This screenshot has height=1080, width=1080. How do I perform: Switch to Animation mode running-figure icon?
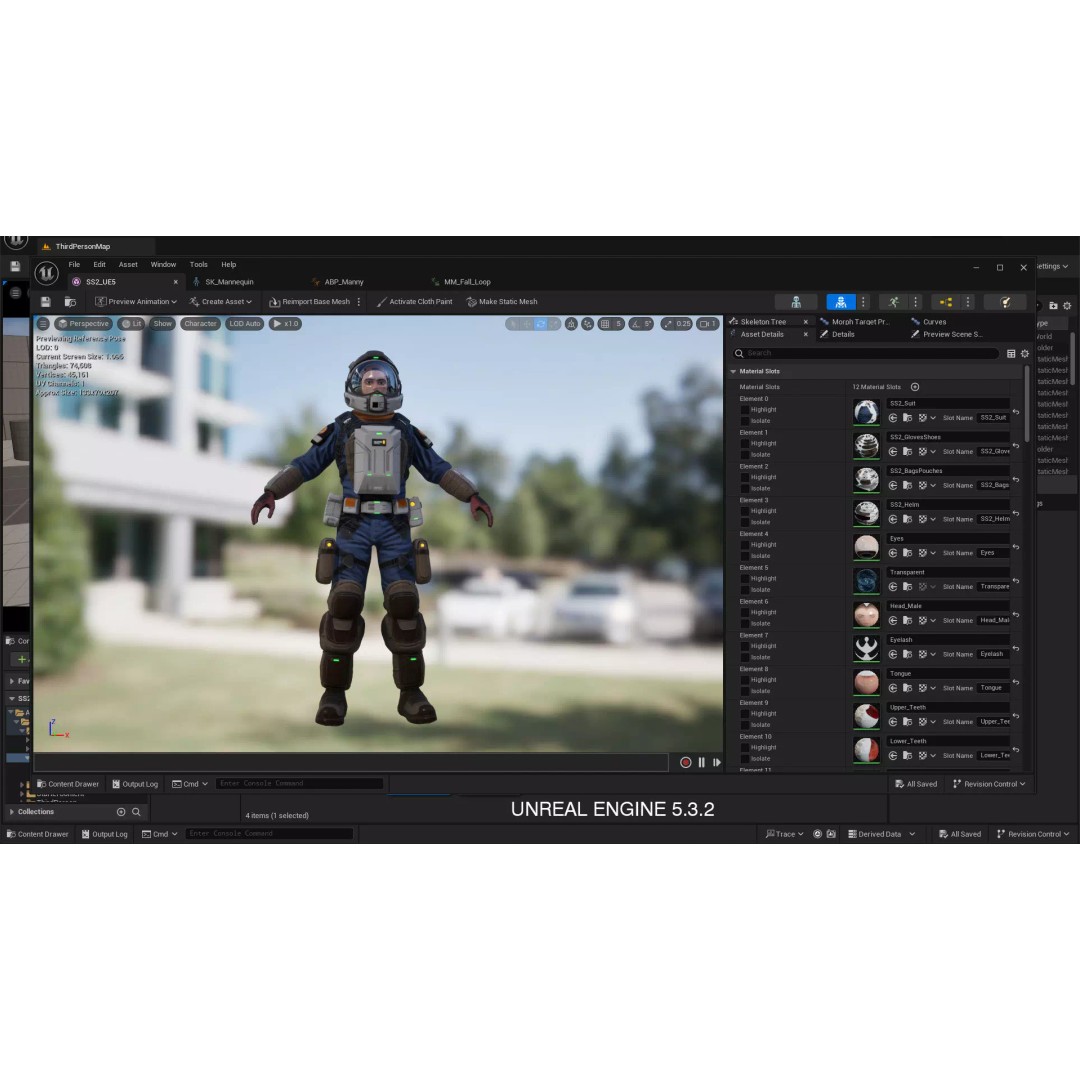(x=893, y=302)
